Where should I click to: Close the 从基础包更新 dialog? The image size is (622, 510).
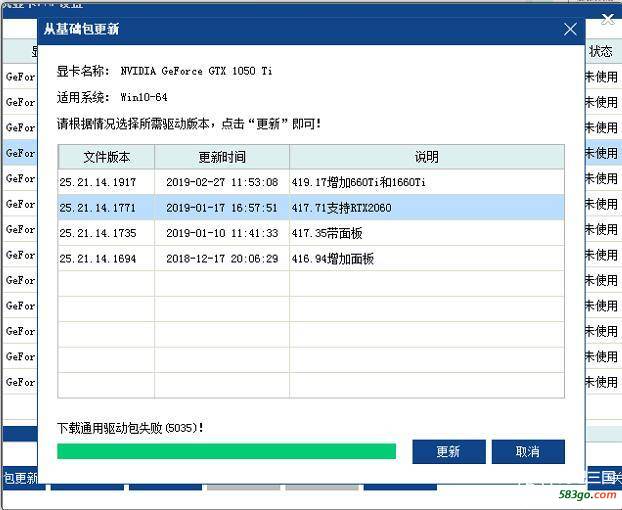(x=570, y=29)
